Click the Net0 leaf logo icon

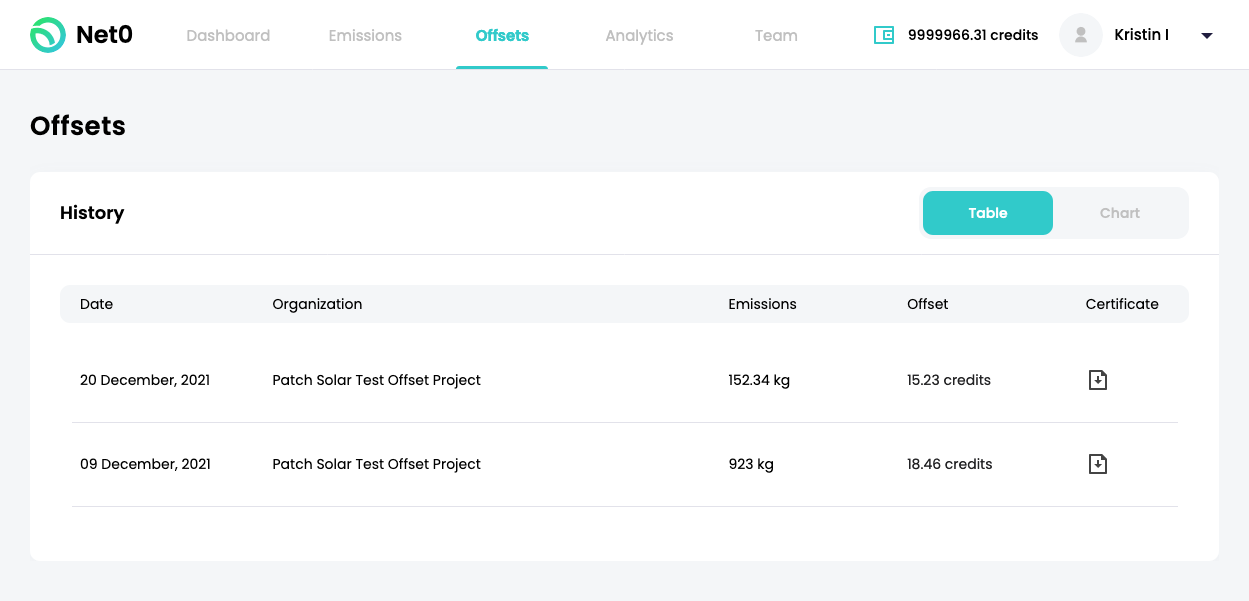pyautogui.click(x=47, y=35)
